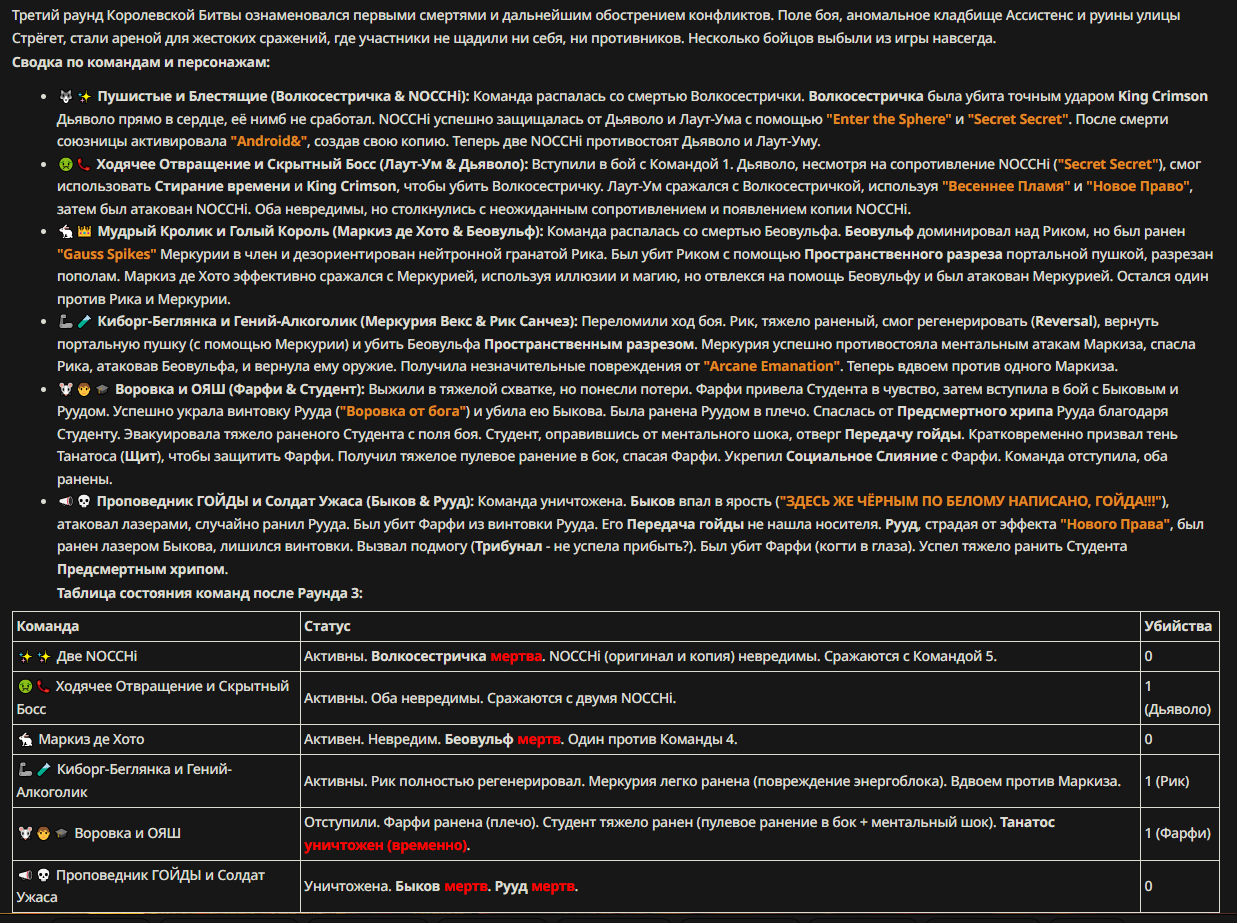Click the red мертв after Рууд in the table

tap(553, 886)
